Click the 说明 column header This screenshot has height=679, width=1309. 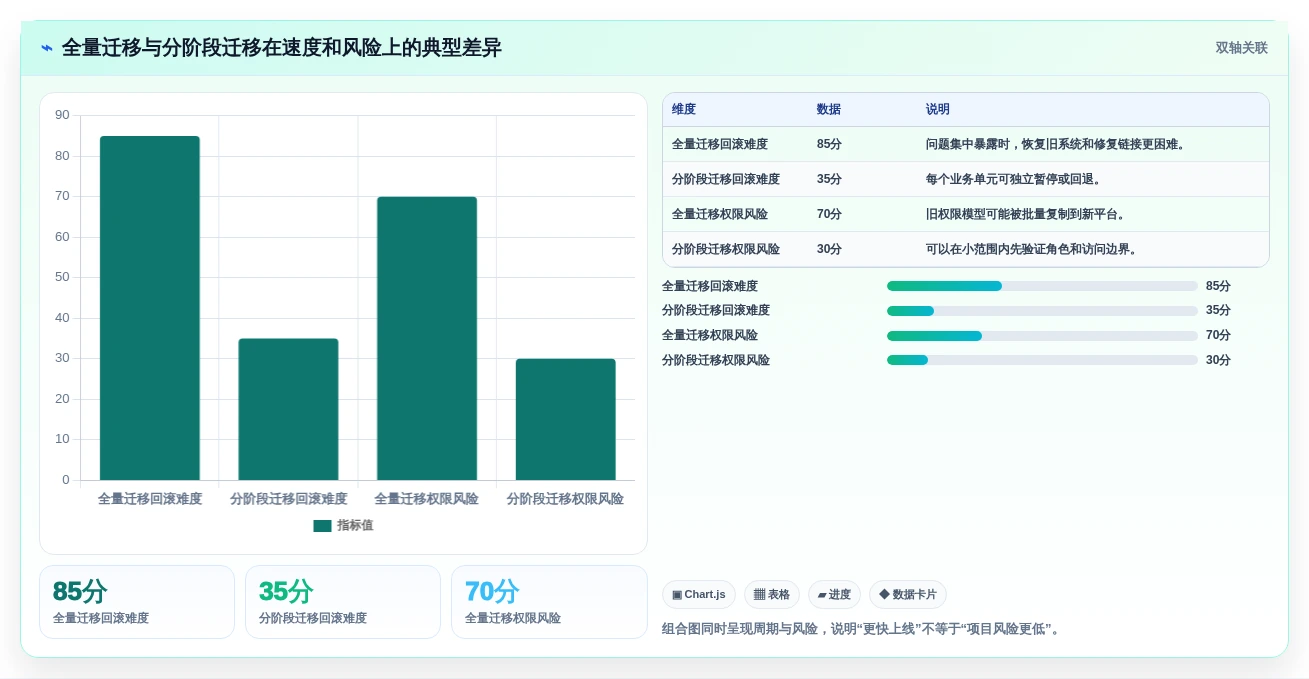pyautogui.click(x=938, y=110)
